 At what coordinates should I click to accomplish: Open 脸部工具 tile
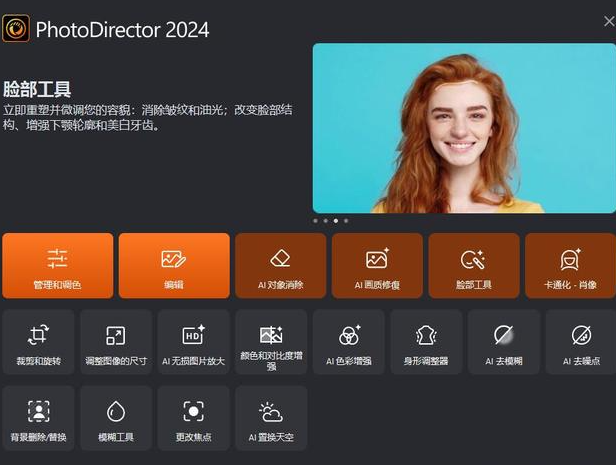tap(474, 266)
